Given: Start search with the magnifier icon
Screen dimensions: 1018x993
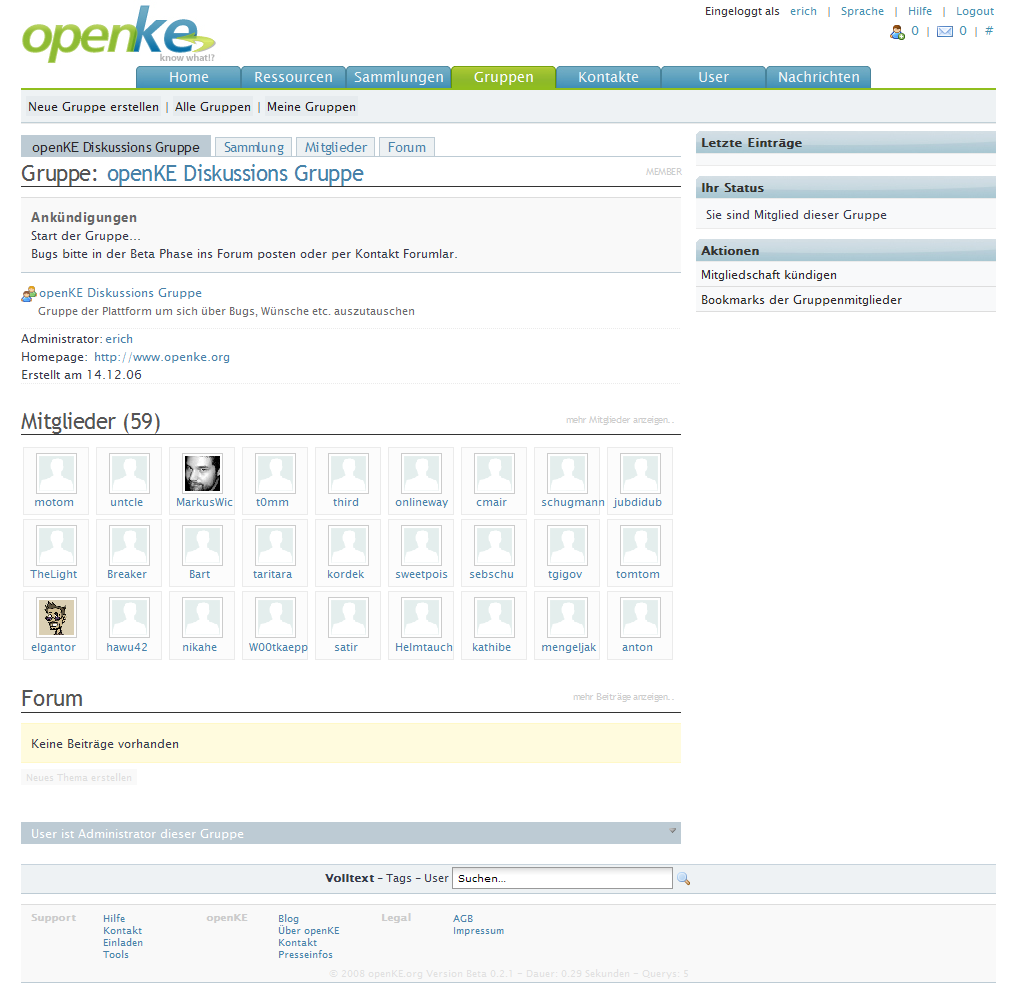Looking at the screenshot, I should pos(684,878).
